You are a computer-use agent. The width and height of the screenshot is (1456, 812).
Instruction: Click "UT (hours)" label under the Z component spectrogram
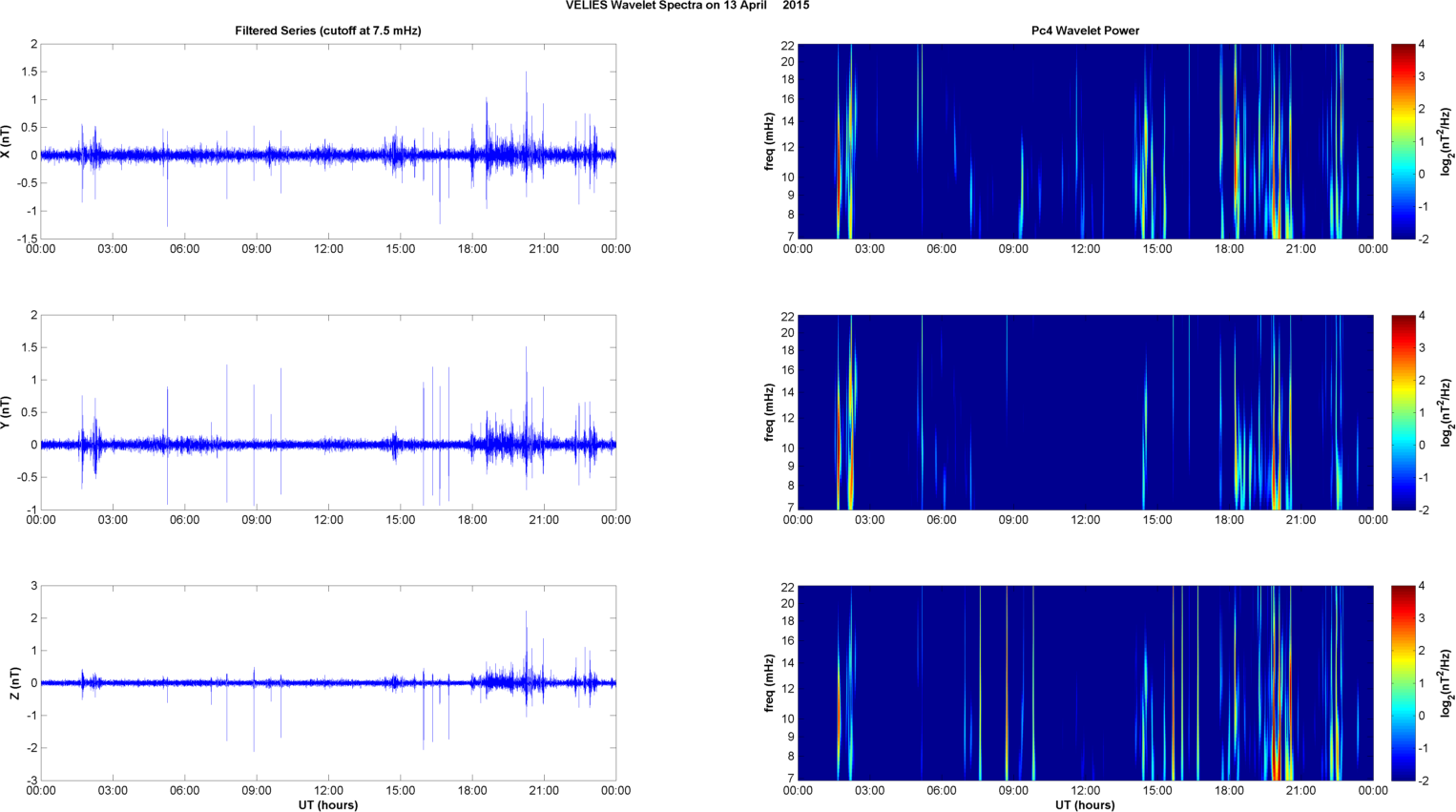click(1085, 805)
